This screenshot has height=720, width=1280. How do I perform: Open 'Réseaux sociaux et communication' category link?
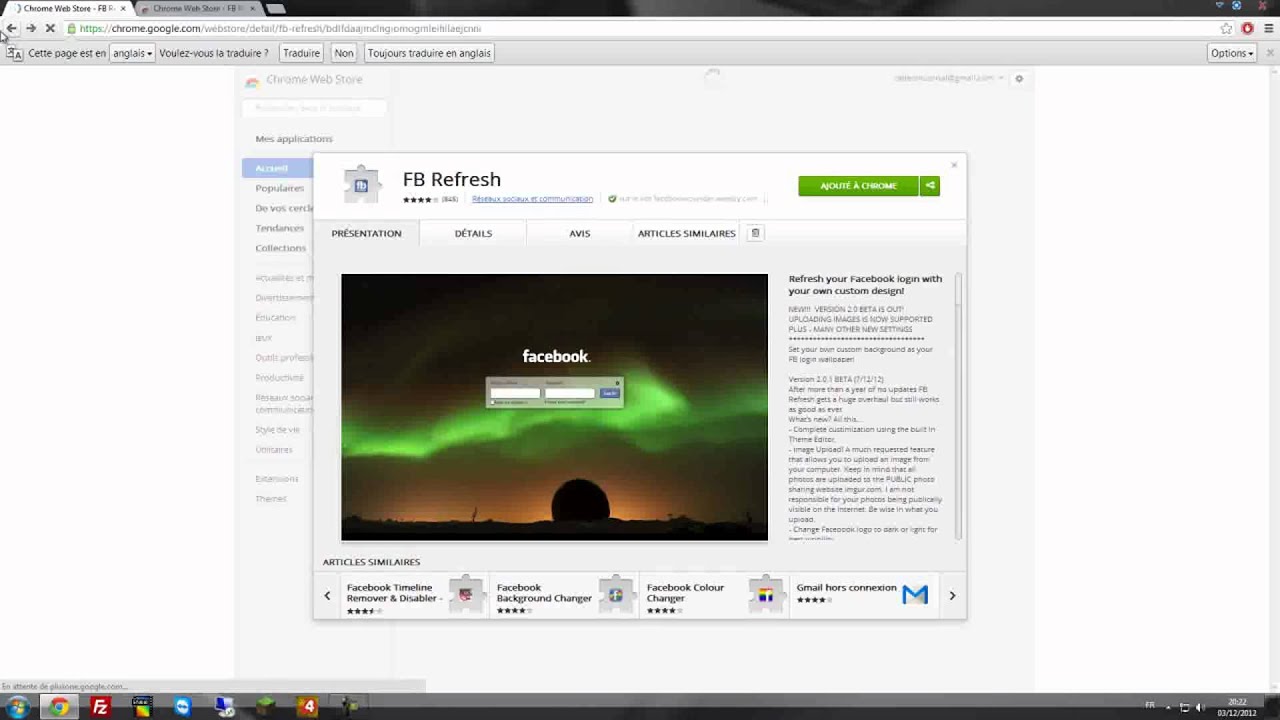(532, 199)
